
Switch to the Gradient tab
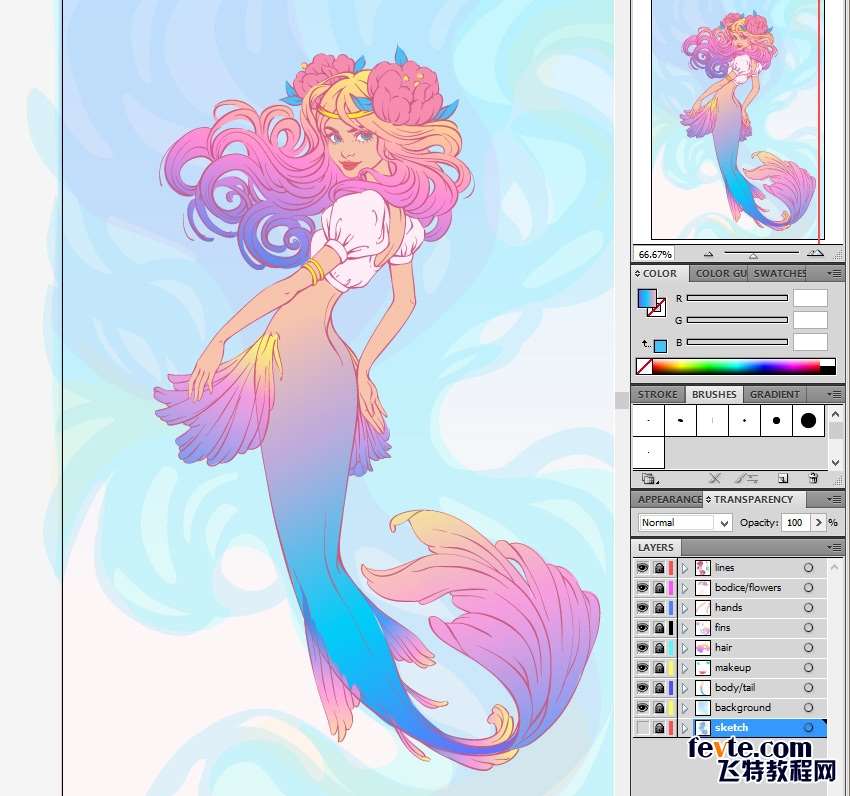click(x=775, y=395)
